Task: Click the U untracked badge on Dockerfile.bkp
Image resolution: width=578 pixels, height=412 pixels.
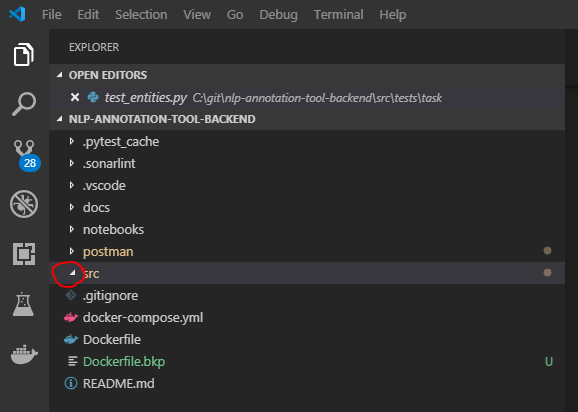Action: (549, 362)
